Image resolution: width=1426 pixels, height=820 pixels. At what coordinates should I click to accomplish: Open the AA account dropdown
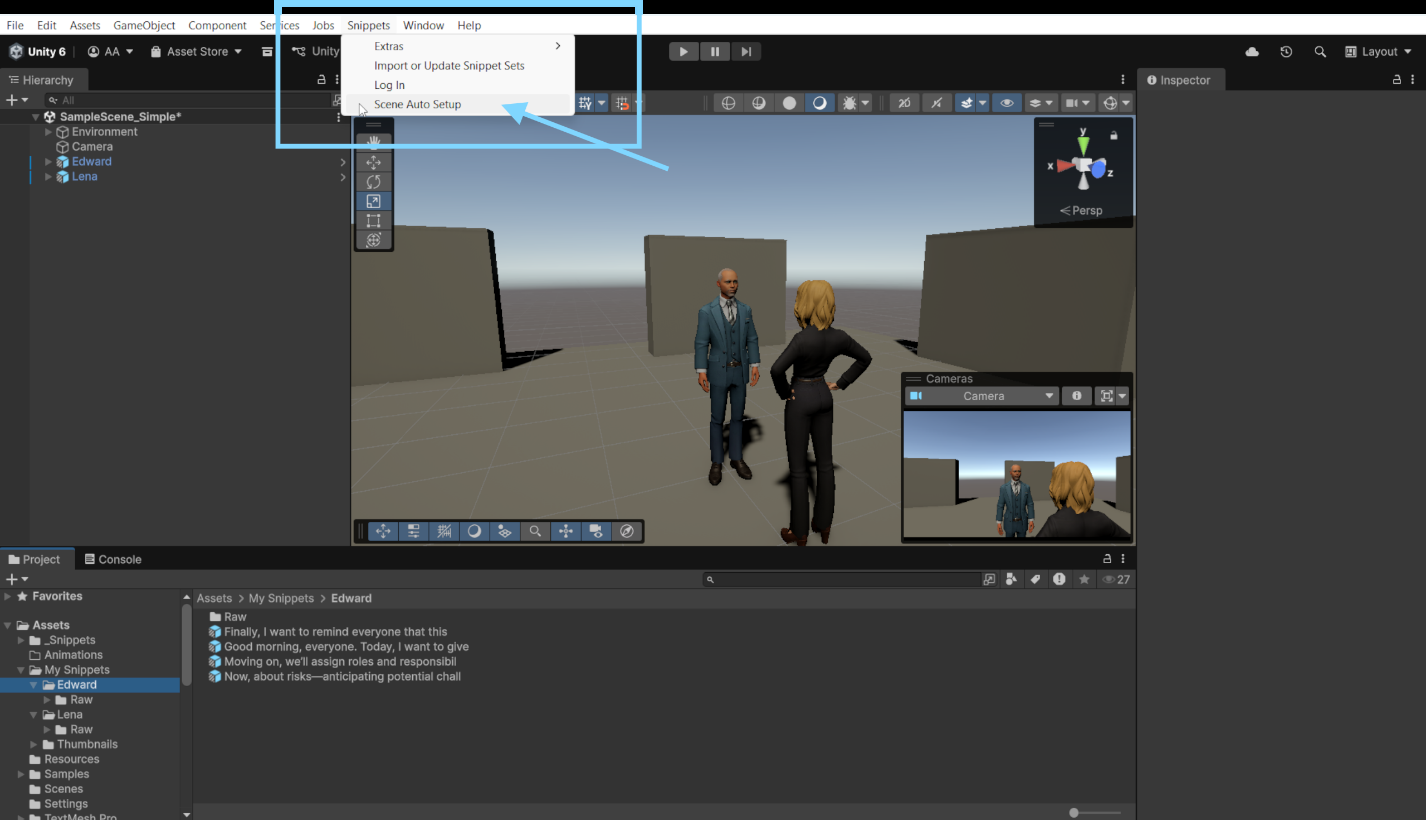[x=110, y=52]
